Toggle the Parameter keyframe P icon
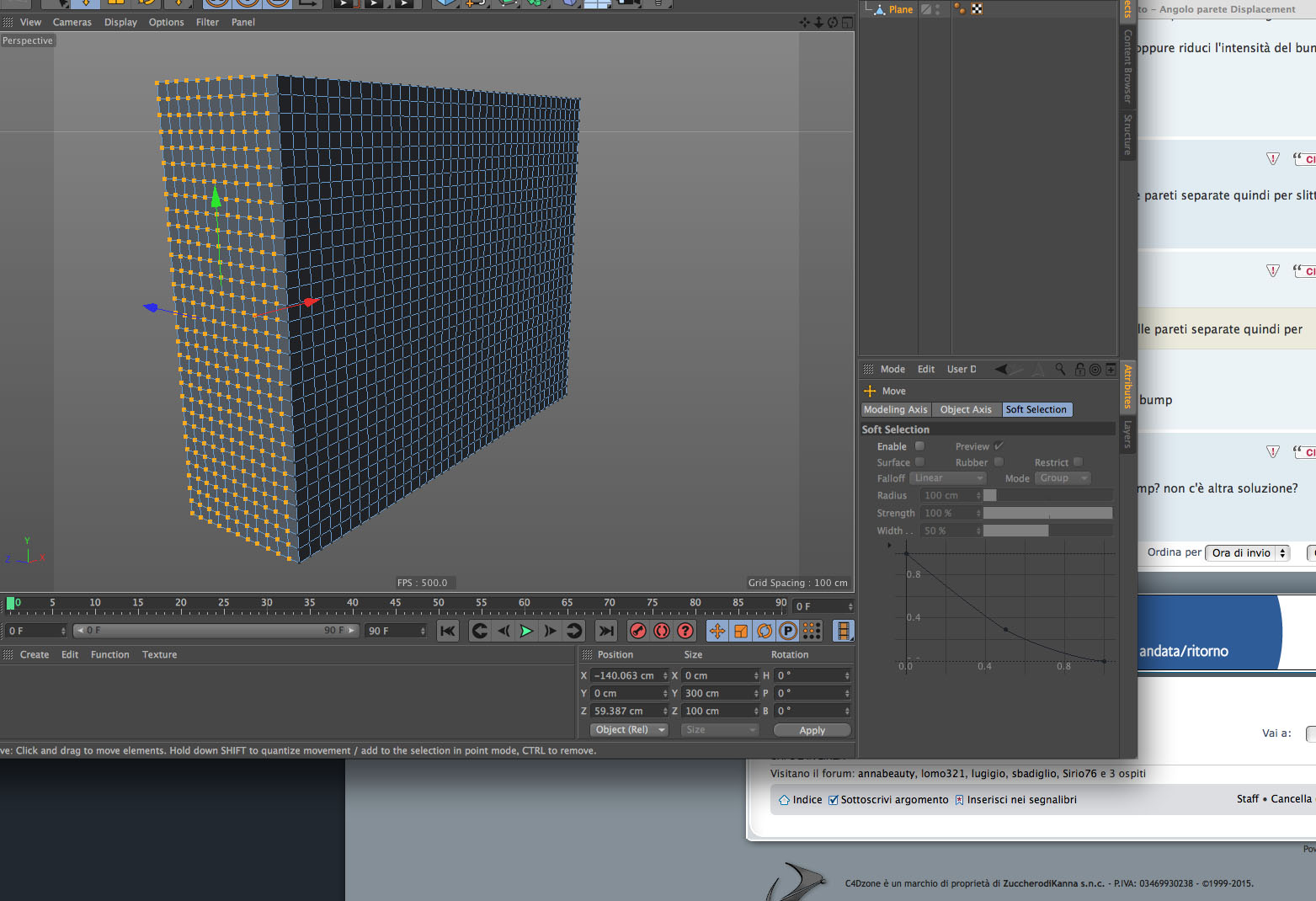The width and height of the screenshot is (1316, 901). point(788,631)
